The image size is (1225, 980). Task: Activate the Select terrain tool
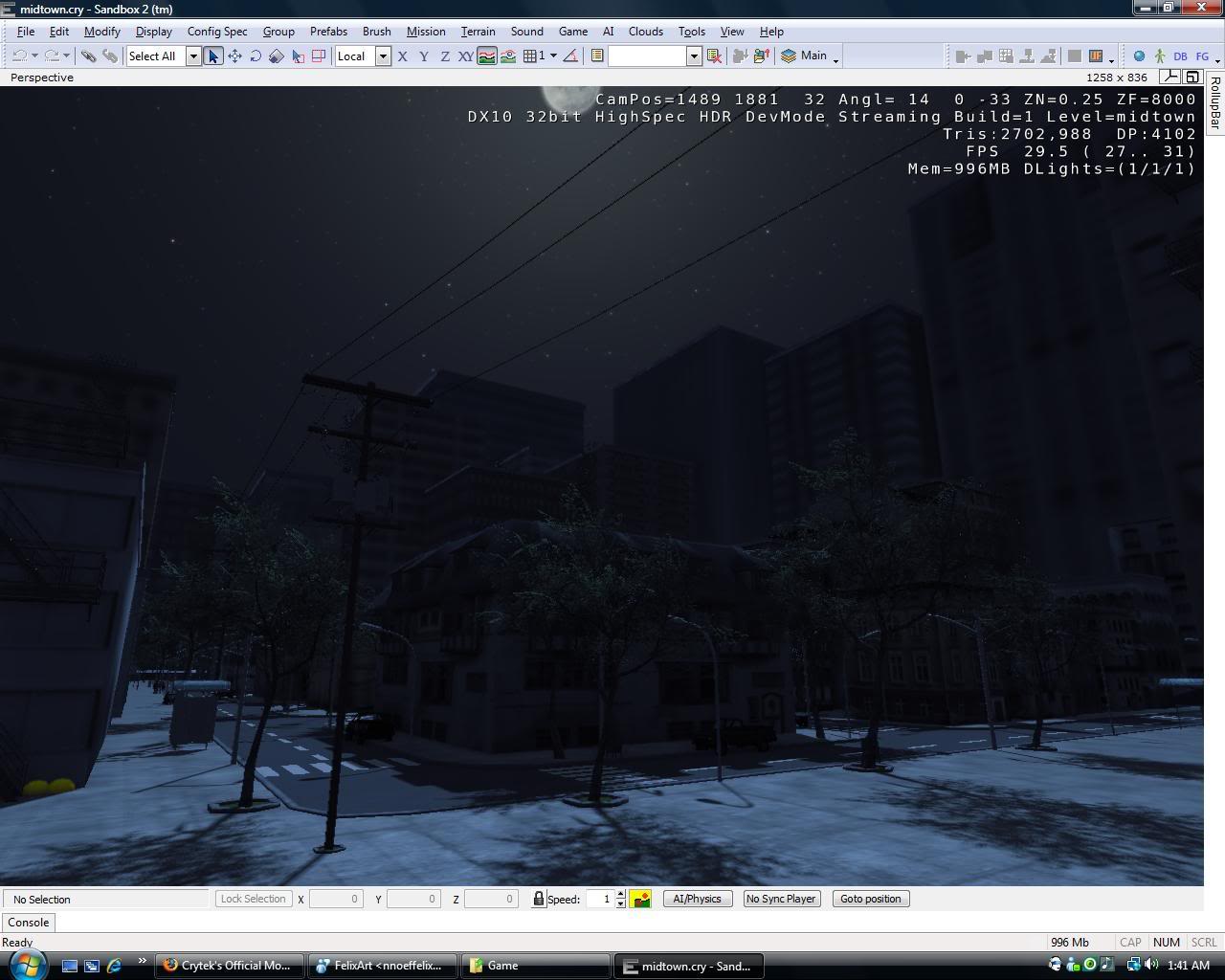click(x=298, y=56)
